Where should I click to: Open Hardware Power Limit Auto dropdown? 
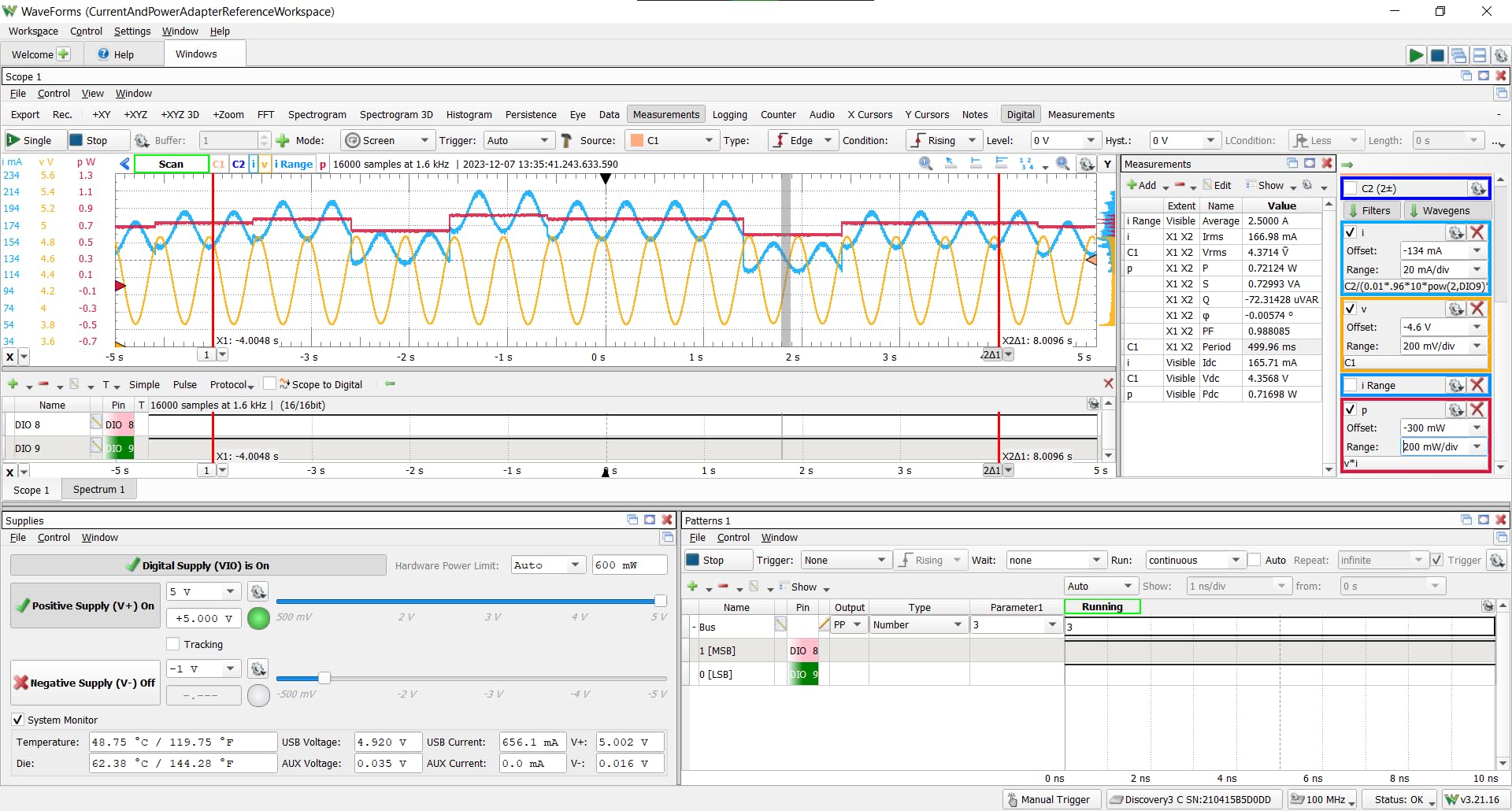point(548,565)
